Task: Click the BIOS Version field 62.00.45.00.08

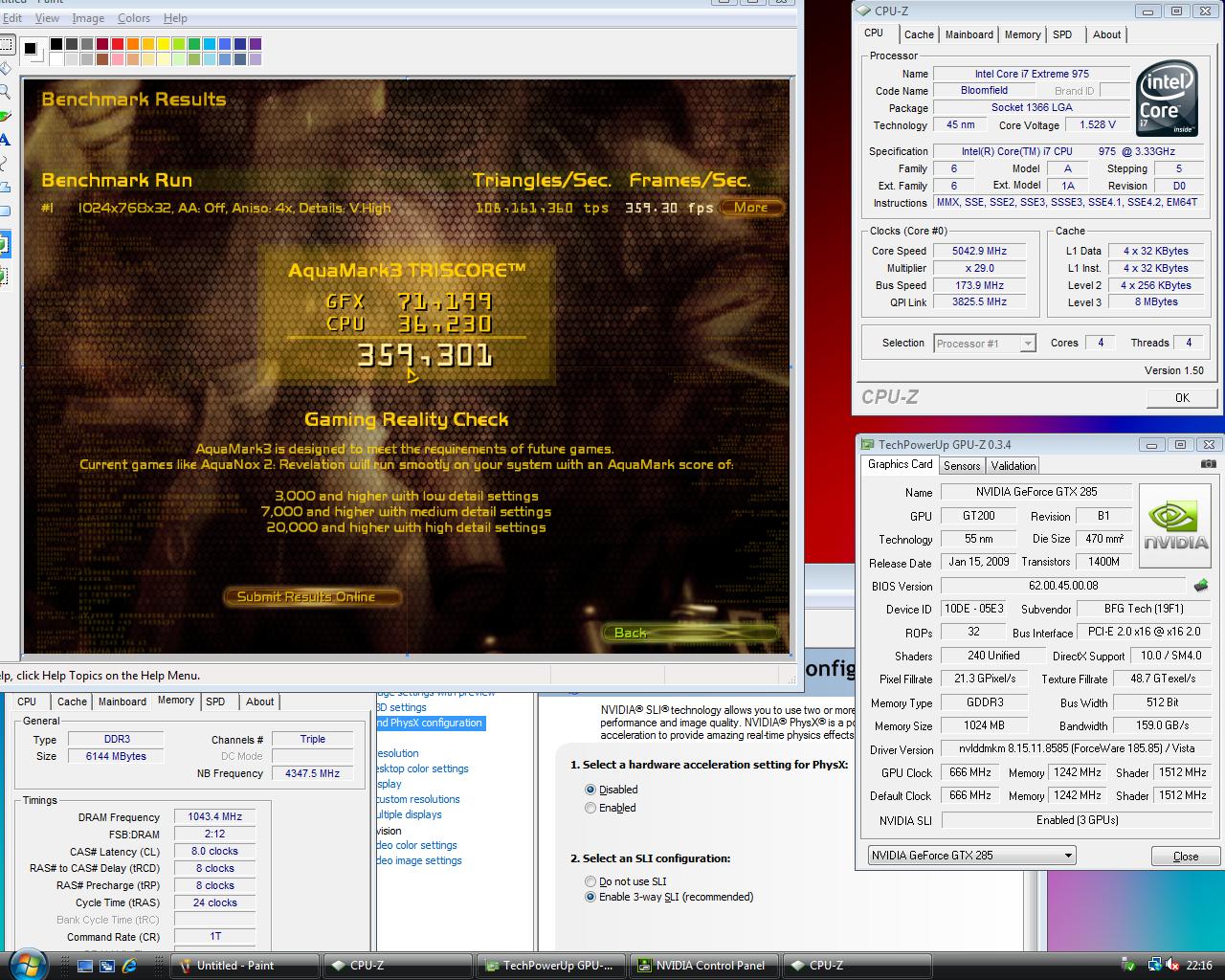Action: (x=1062, y=586)
